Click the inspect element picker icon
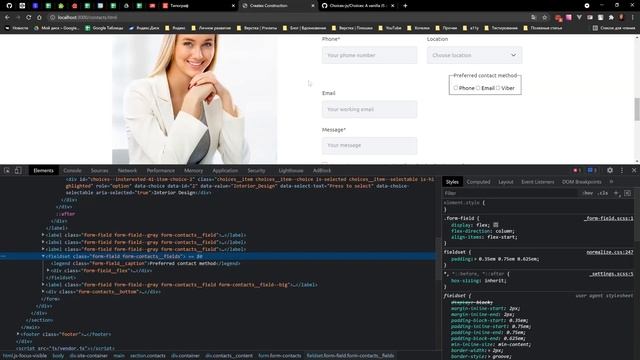Viewport: 640px width, 360px height. (x=7, y=171)
